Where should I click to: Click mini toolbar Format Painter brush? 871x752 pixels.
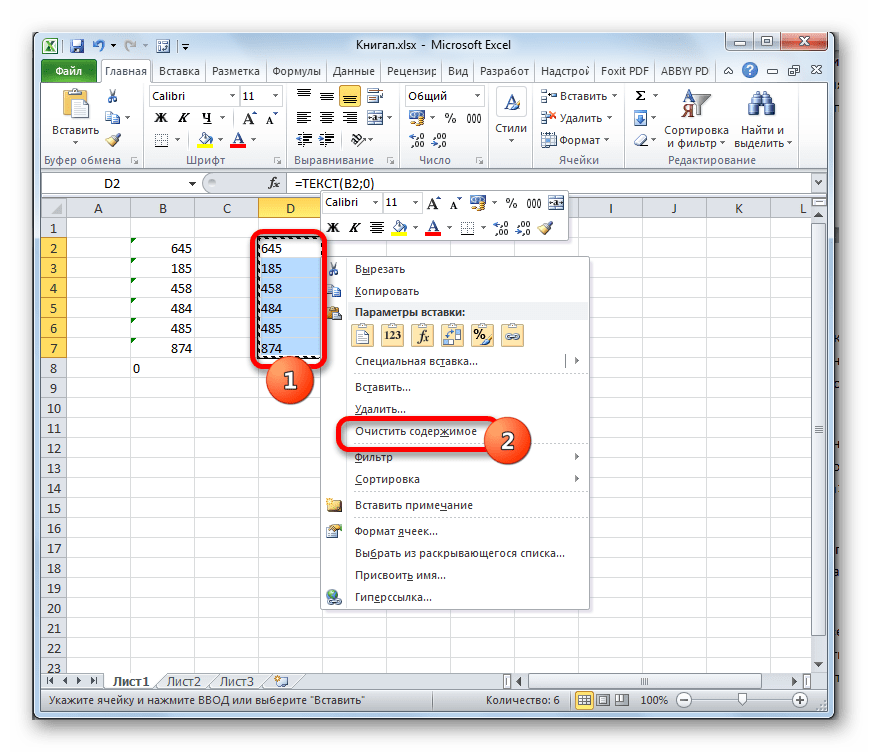pyautogui.click(x=546, y=228)
